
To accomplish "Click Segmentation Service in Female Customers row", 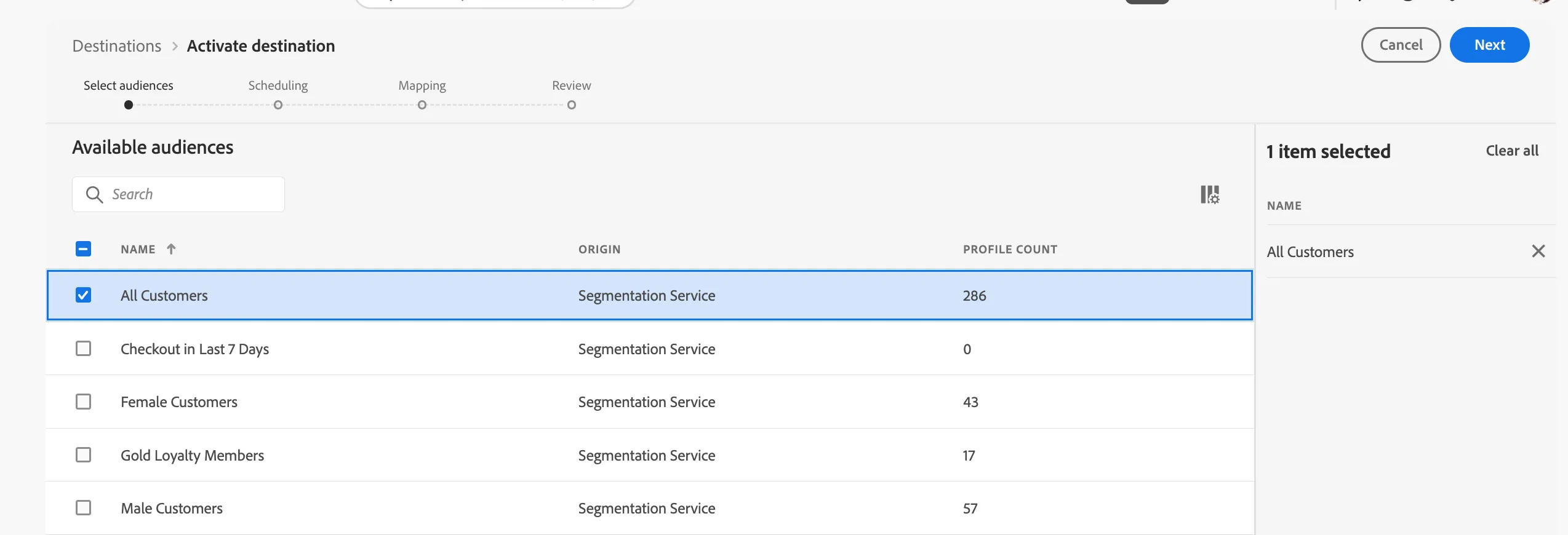I will pos(646,402).
